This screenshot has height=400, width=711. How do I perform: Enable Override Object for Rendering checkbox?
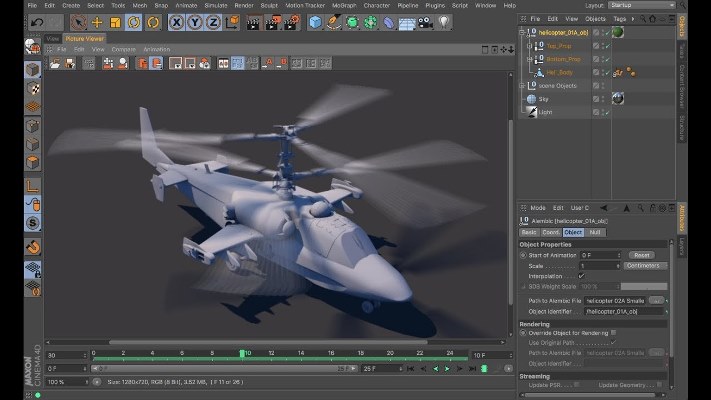coord(614,332)
